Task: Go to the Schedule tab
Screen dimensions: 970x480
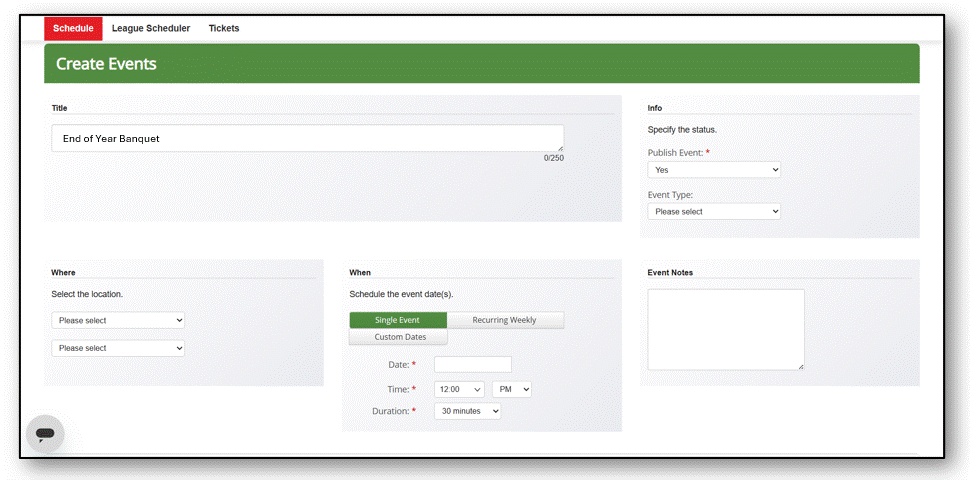Action: click(x=73, y=28)
